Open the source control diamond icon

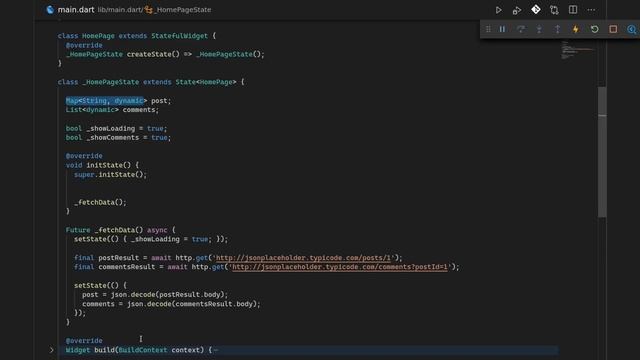tap(536, 9)
